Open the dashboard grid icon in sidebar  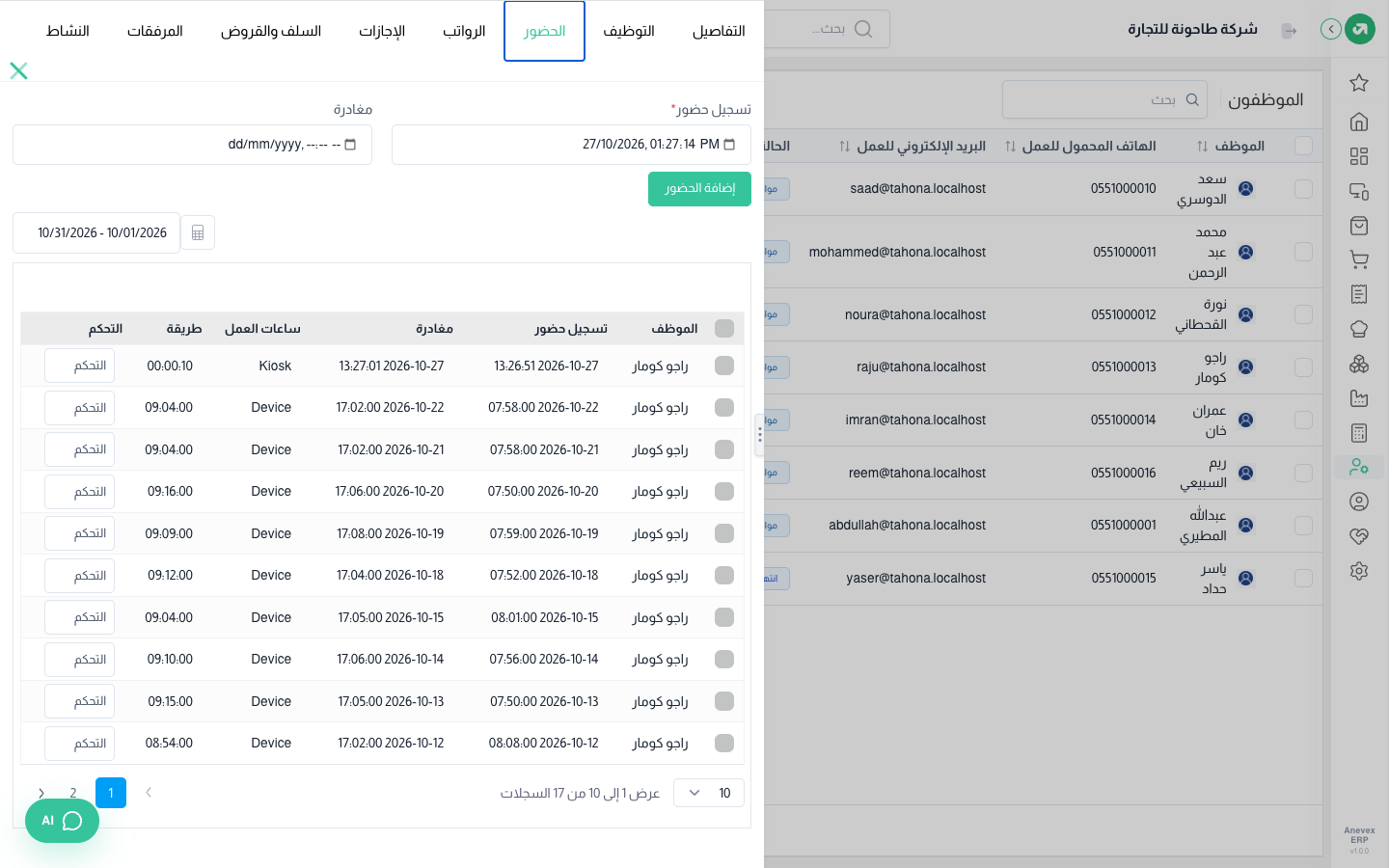click(x=1359, y=156)
